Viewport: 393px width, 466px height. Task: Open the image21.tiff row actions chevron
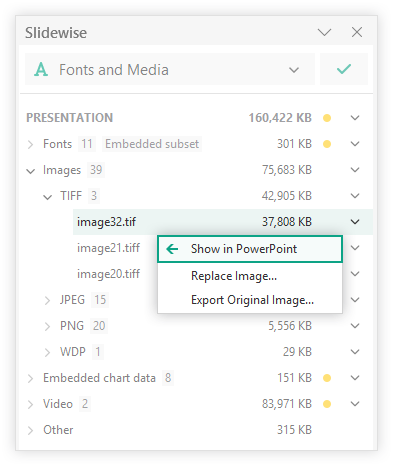click(355, 248)
